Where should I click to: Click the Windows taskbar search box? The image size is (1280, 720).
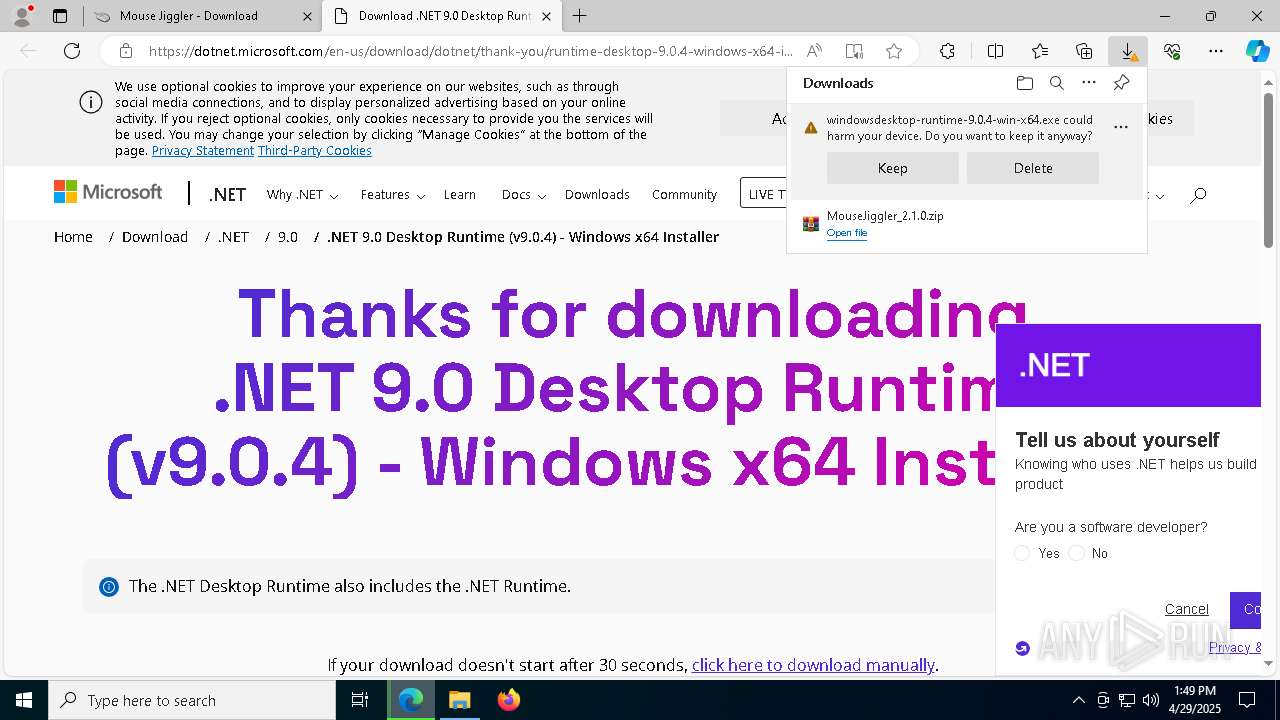coord(192,700)
